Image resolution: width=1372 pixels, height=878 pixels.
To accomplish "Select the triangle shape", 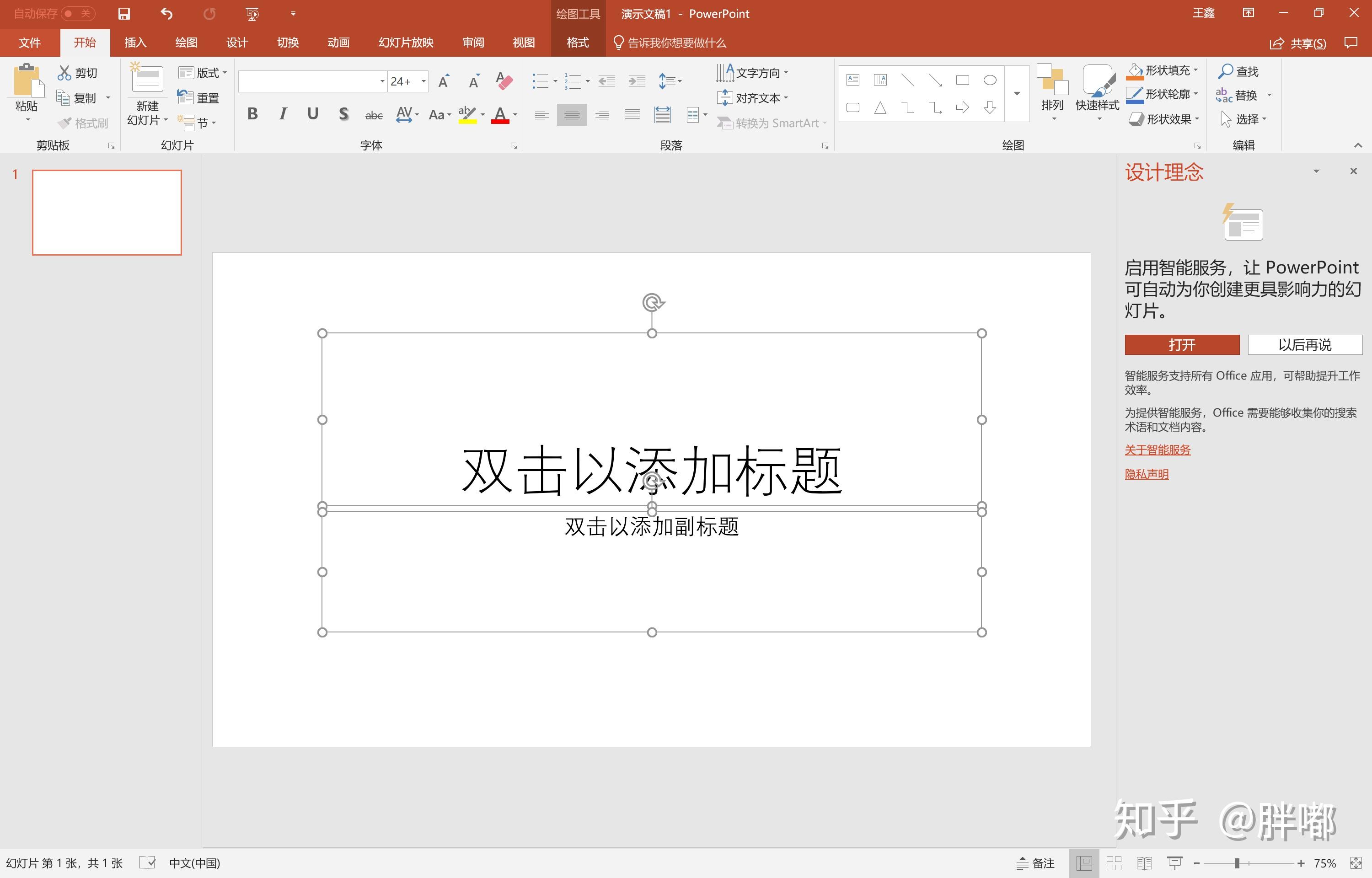I will (x=881, y=107).
